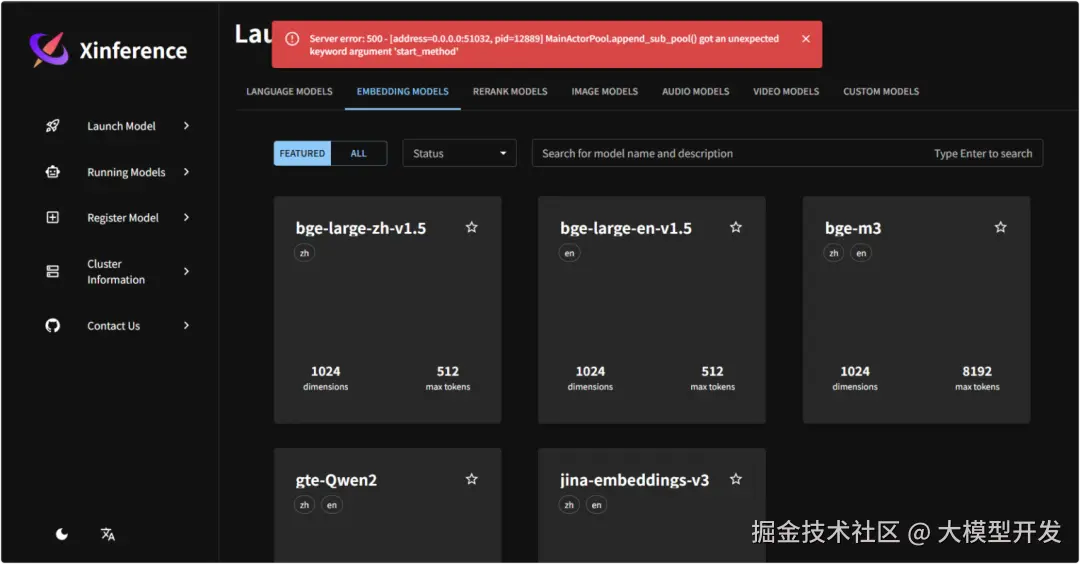Click 1024 dimensions on bge-large-zh-v1.5
This screenshot has width=1080, height=564.
pos(326,377)
